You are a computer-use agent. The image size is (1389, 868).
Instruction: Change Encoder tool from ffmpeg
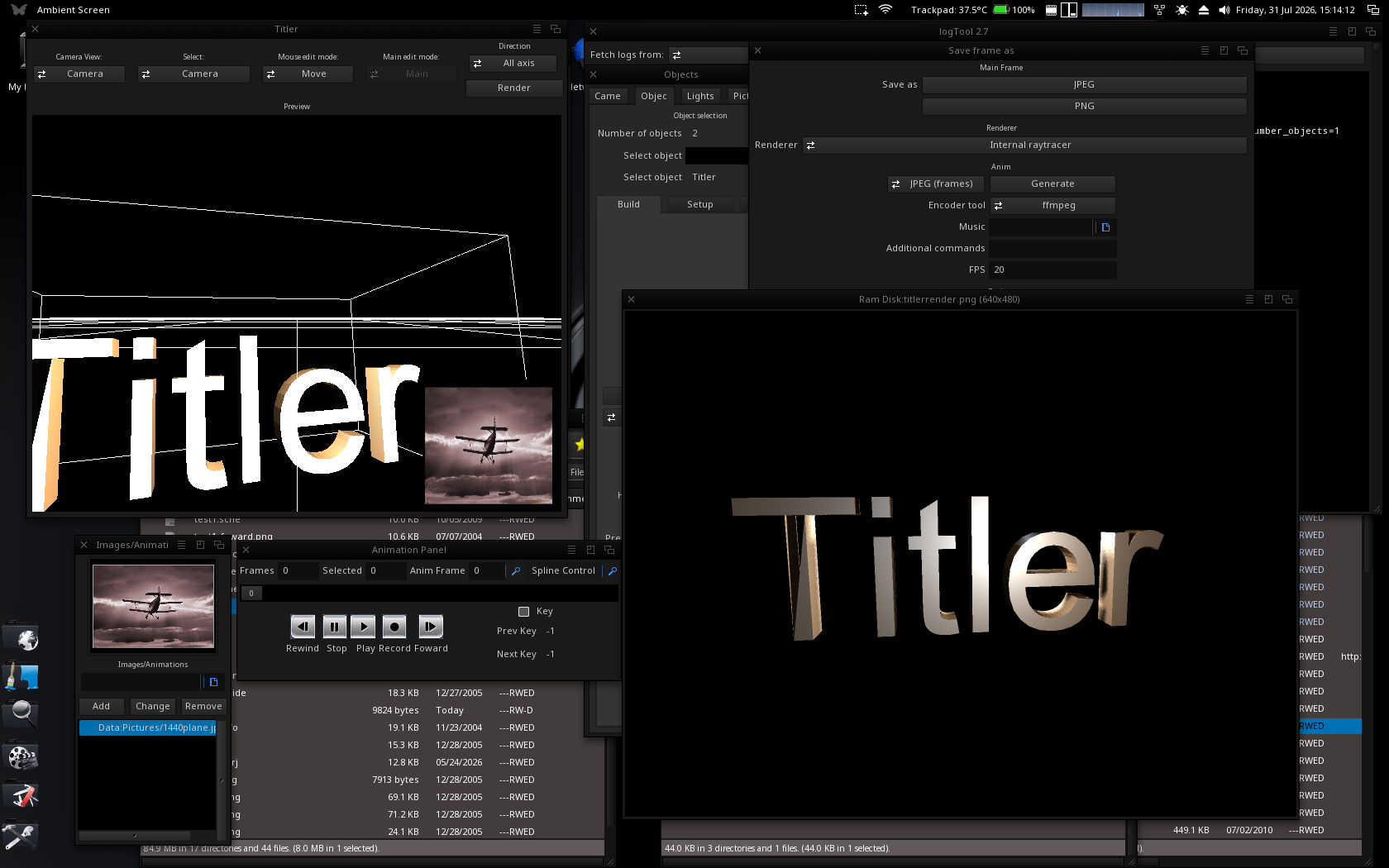point(1052,206)
